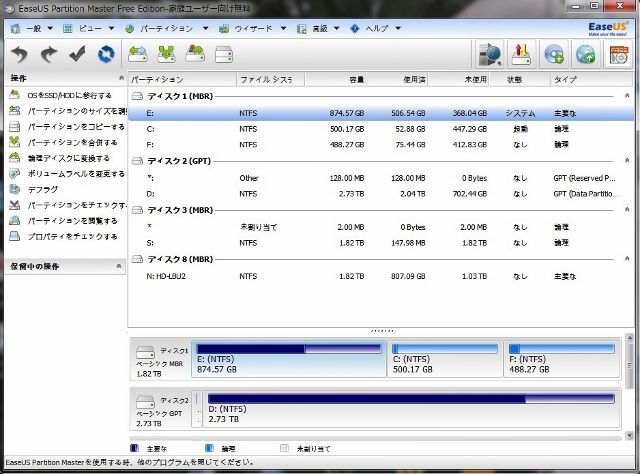
Task: Click the disk icon next to ディスク 2 (GPT)
Action: pos(138,161)
